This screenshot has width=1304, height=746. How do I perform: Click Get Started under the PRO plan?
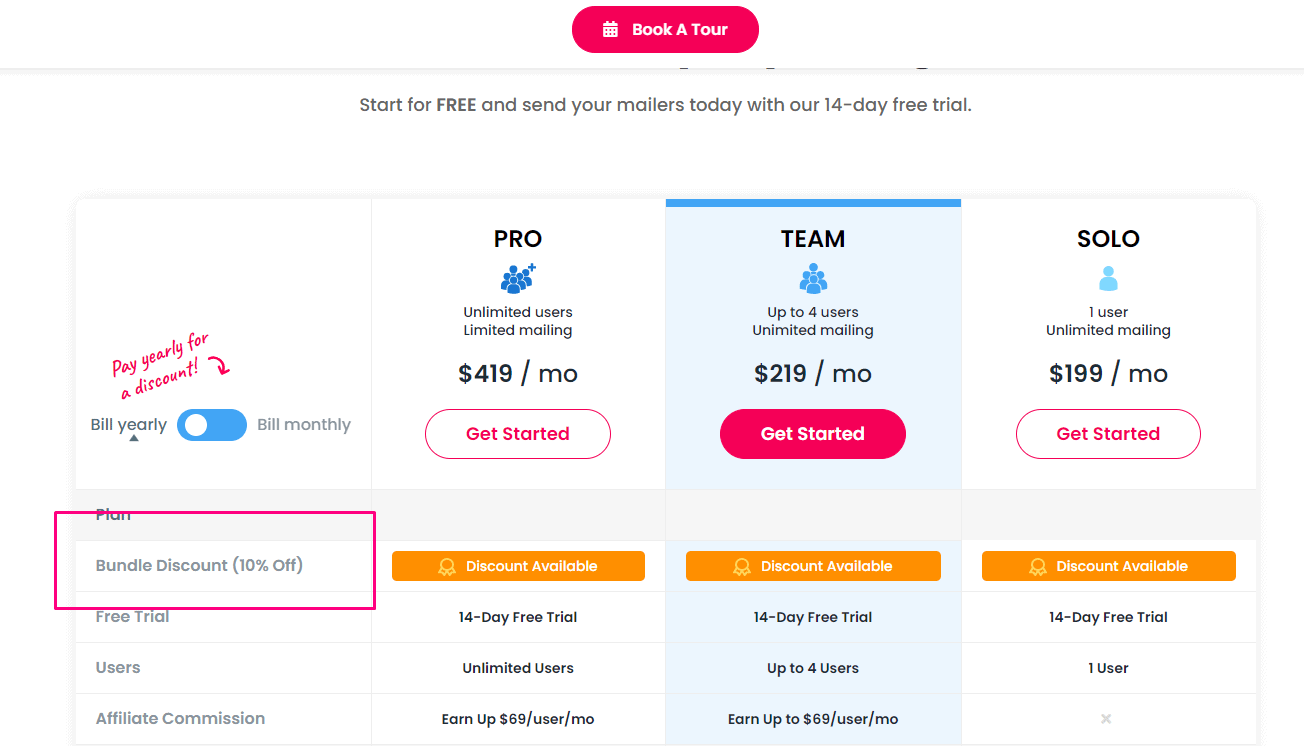click(x=518, y=434)
